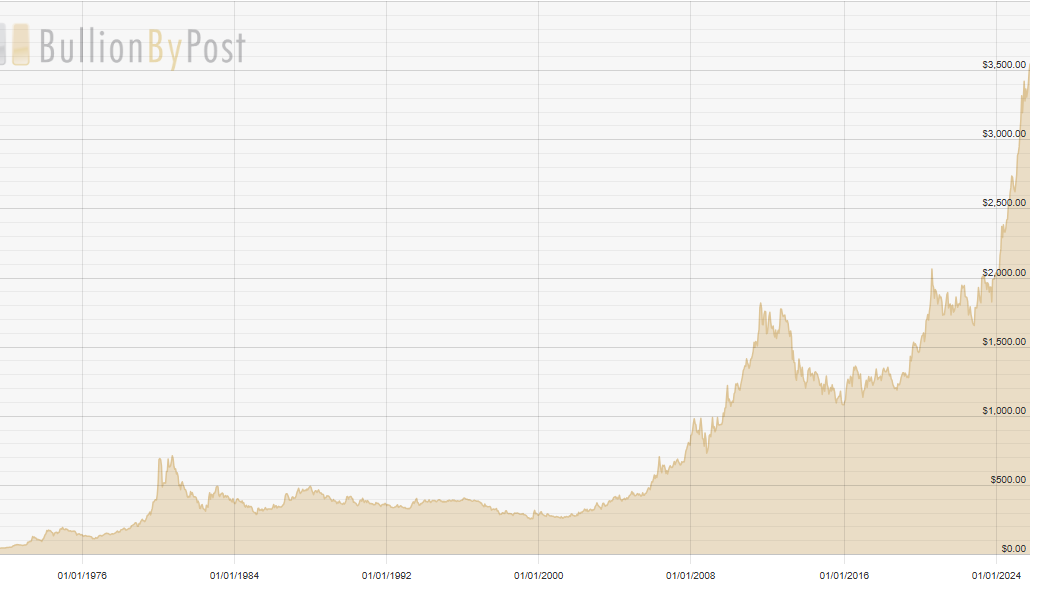Click the $3,500.00 price axis label
Image resolution: width=1042 pixels, height=596 pixels.
pos(1003,64)
